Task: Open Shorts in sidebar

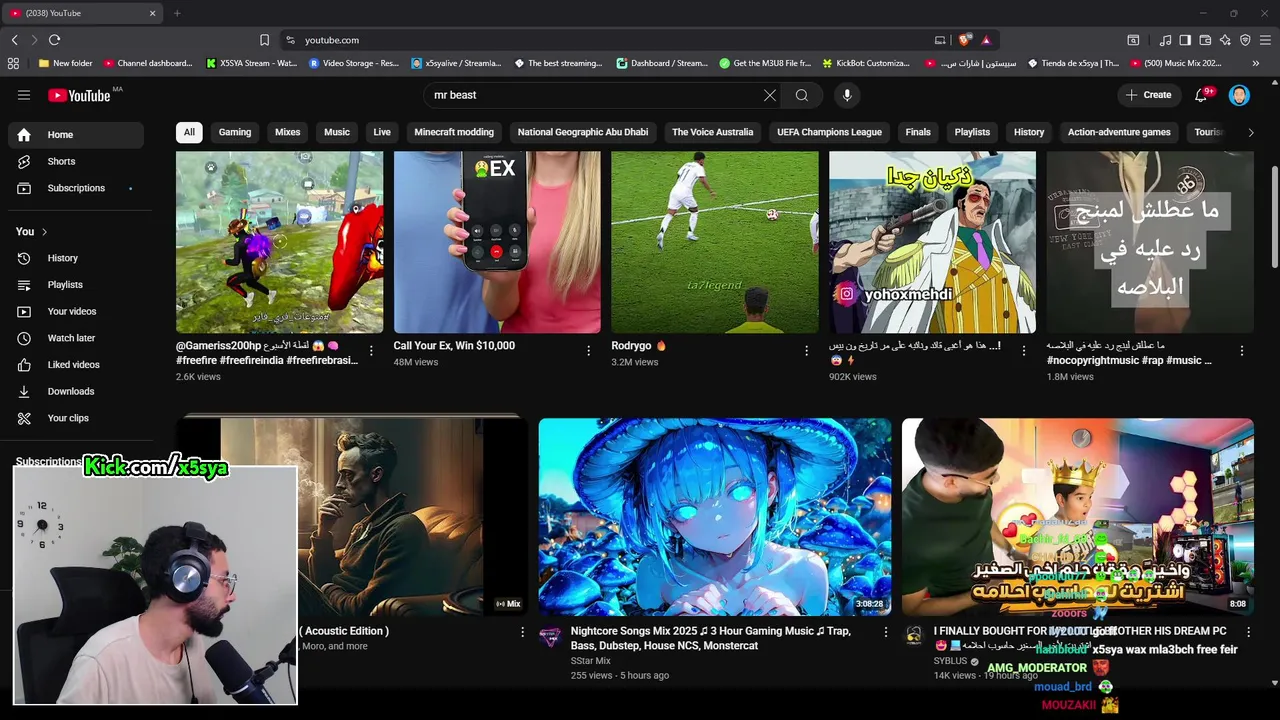Action: point(76,161)
